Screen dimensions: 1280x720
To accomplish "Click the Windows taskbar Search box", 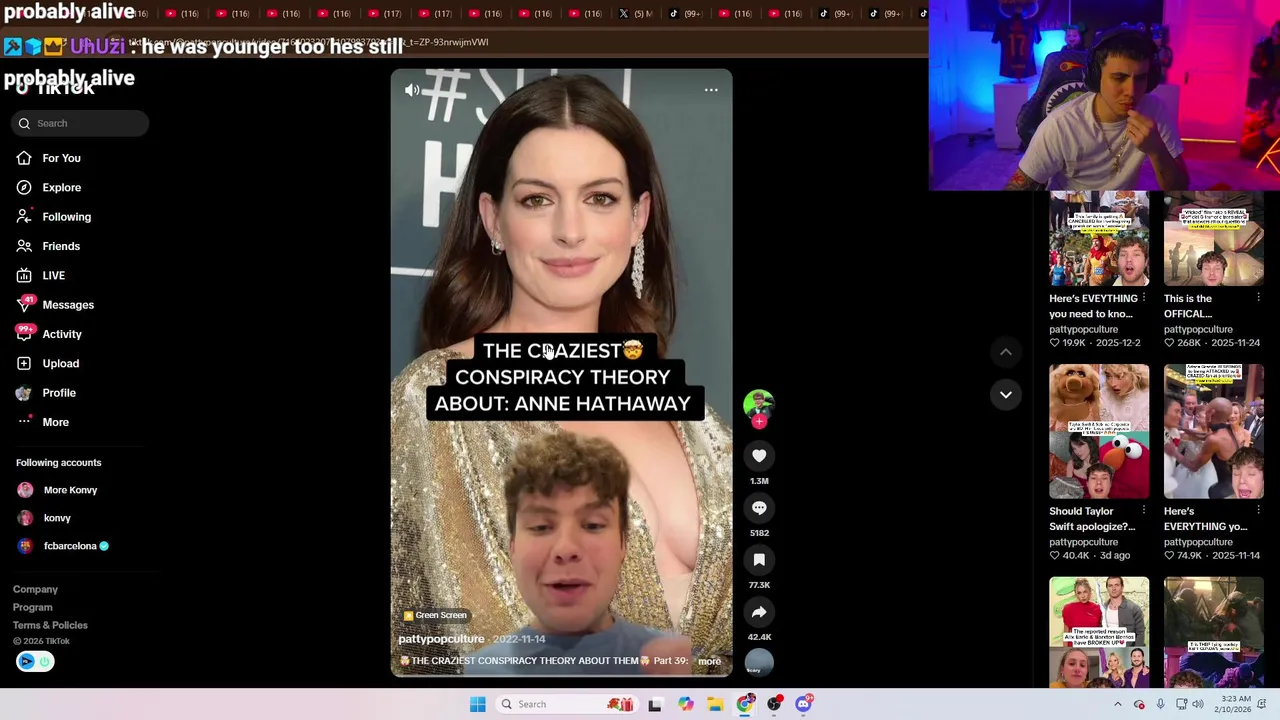I will [x=568, y=704].
